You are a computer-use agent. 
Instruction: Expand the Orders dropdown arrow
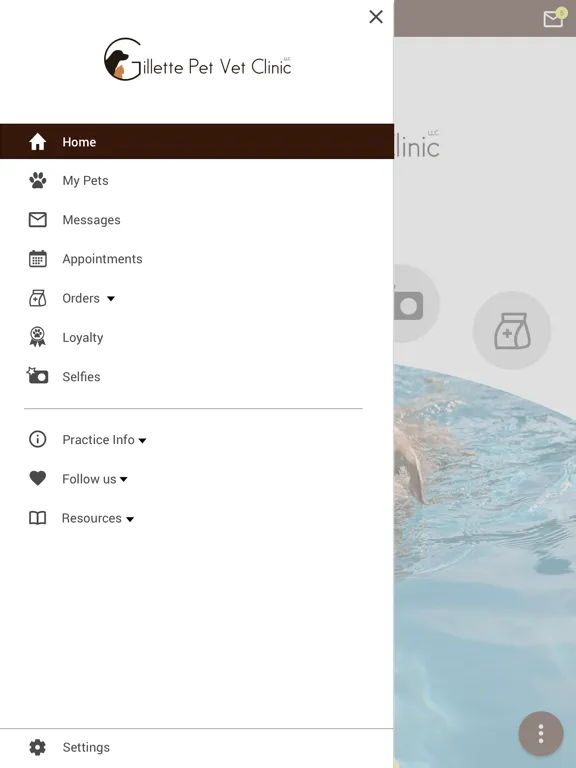[x=111, y=299]
